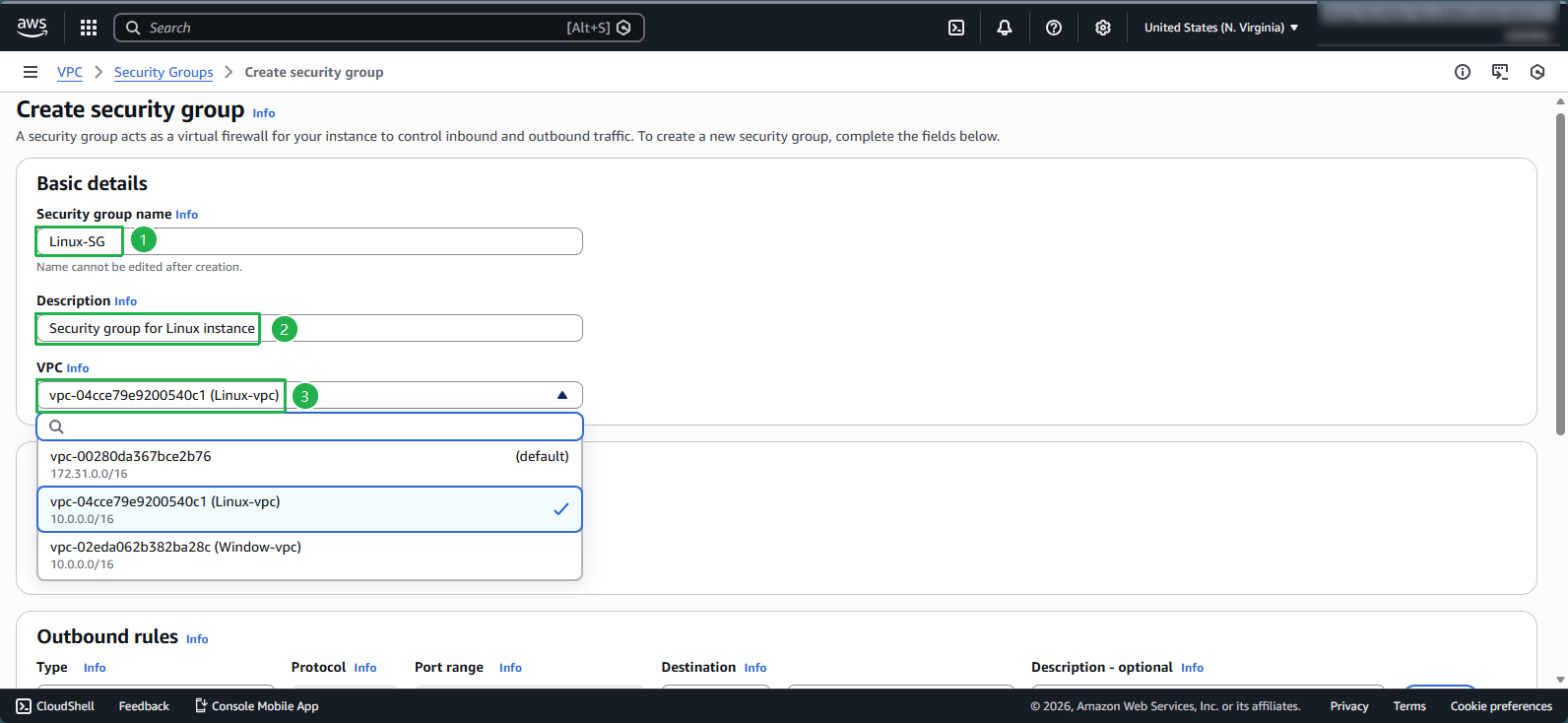Open Info link beside Type column
Screen dimensions: 1568x723
[x=95, y=668]
